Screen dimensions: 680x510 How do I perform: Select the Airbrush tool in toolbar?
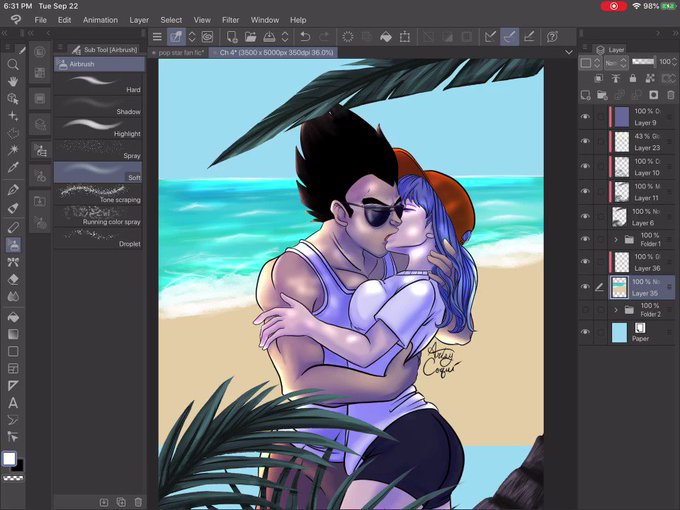13,245
